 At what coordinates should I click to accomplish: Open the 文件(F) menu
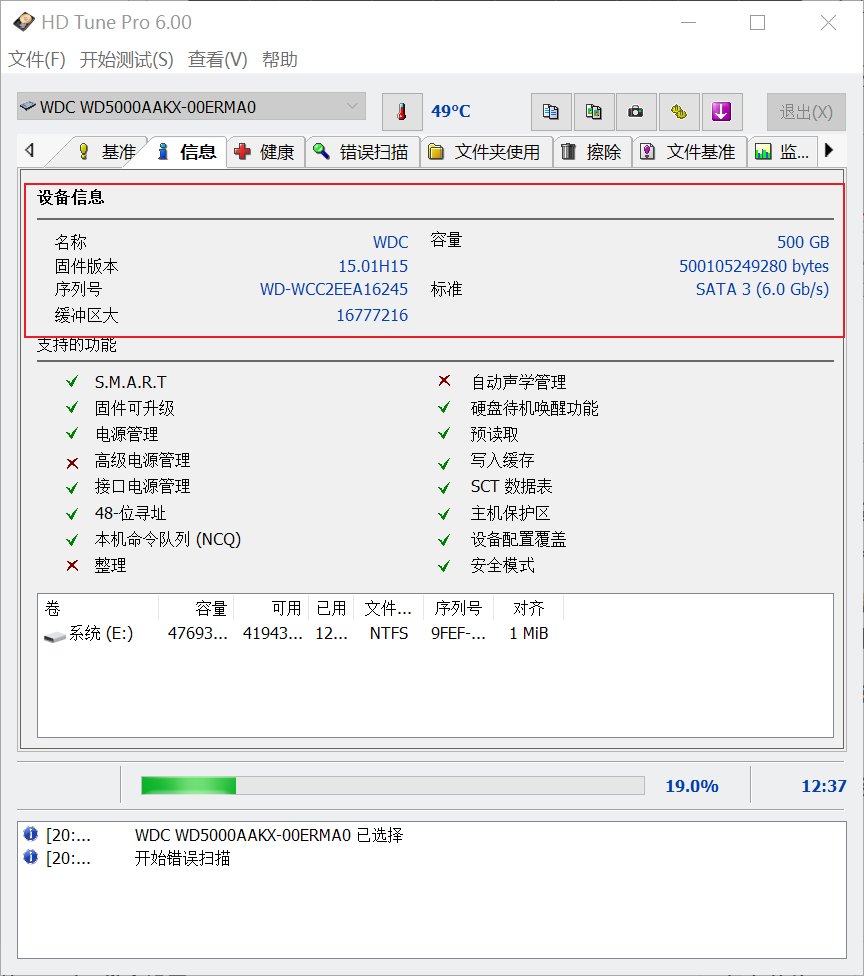coord(37,60)
